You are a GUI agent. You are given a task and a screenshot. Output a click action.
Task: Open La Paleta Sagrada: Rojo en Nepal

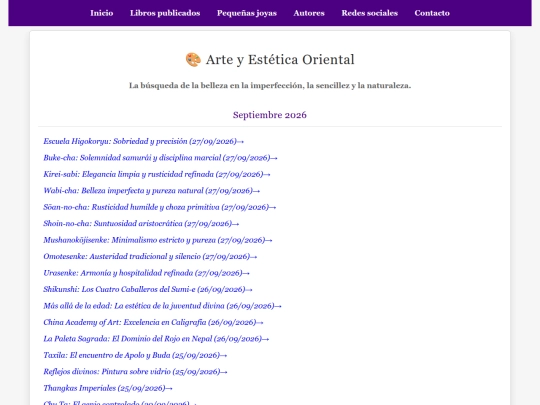[x=156, y=339]
